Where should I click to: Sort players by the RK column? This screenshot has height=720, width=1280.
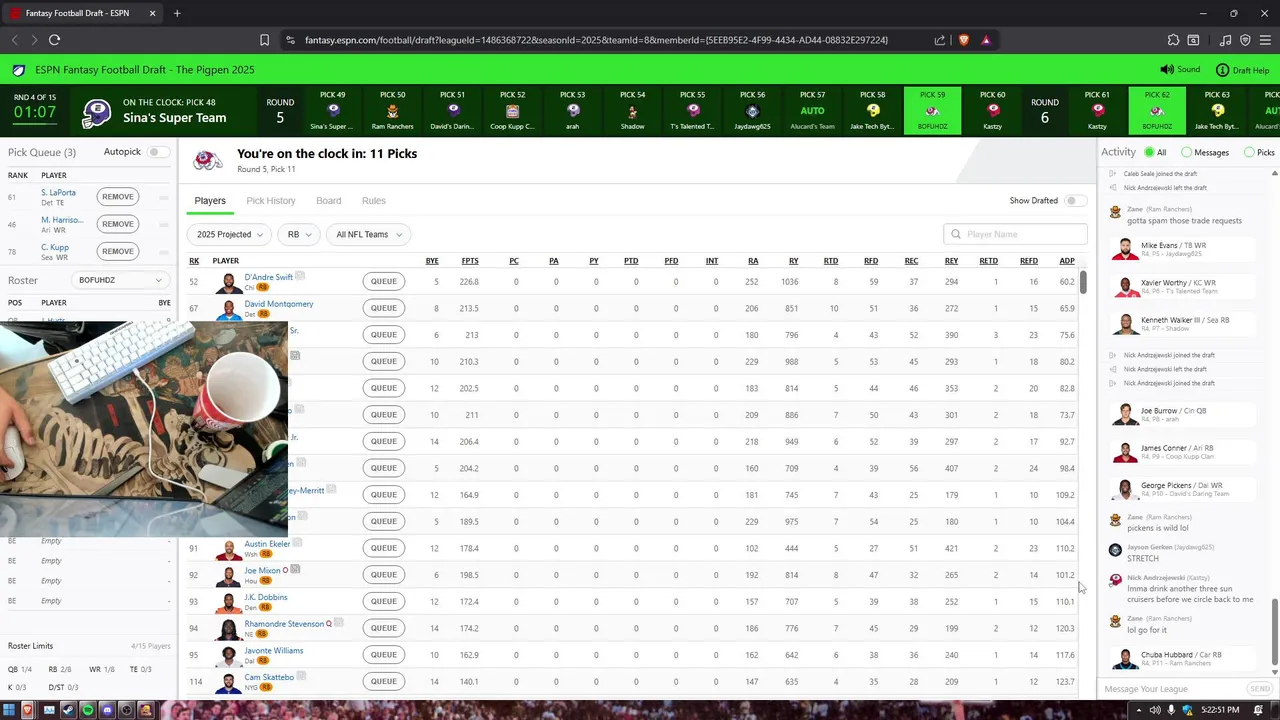[194, 261]
